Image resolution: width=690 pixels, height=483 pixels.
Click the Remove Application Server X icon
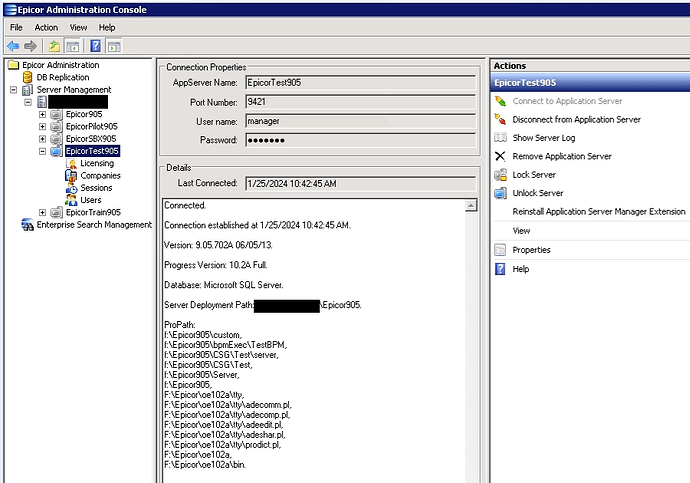[x=500, y=157]
